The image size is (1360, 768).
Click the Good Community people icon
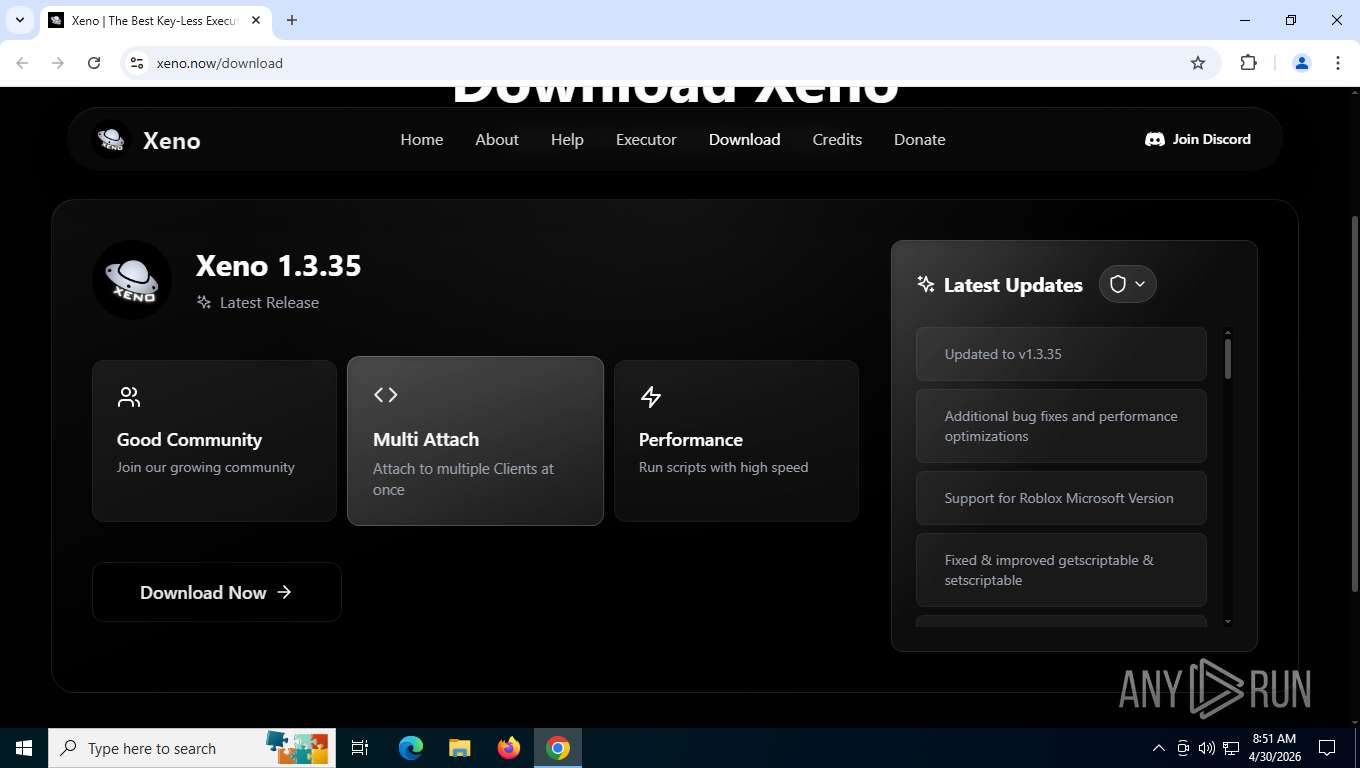(x=129, y=397)
